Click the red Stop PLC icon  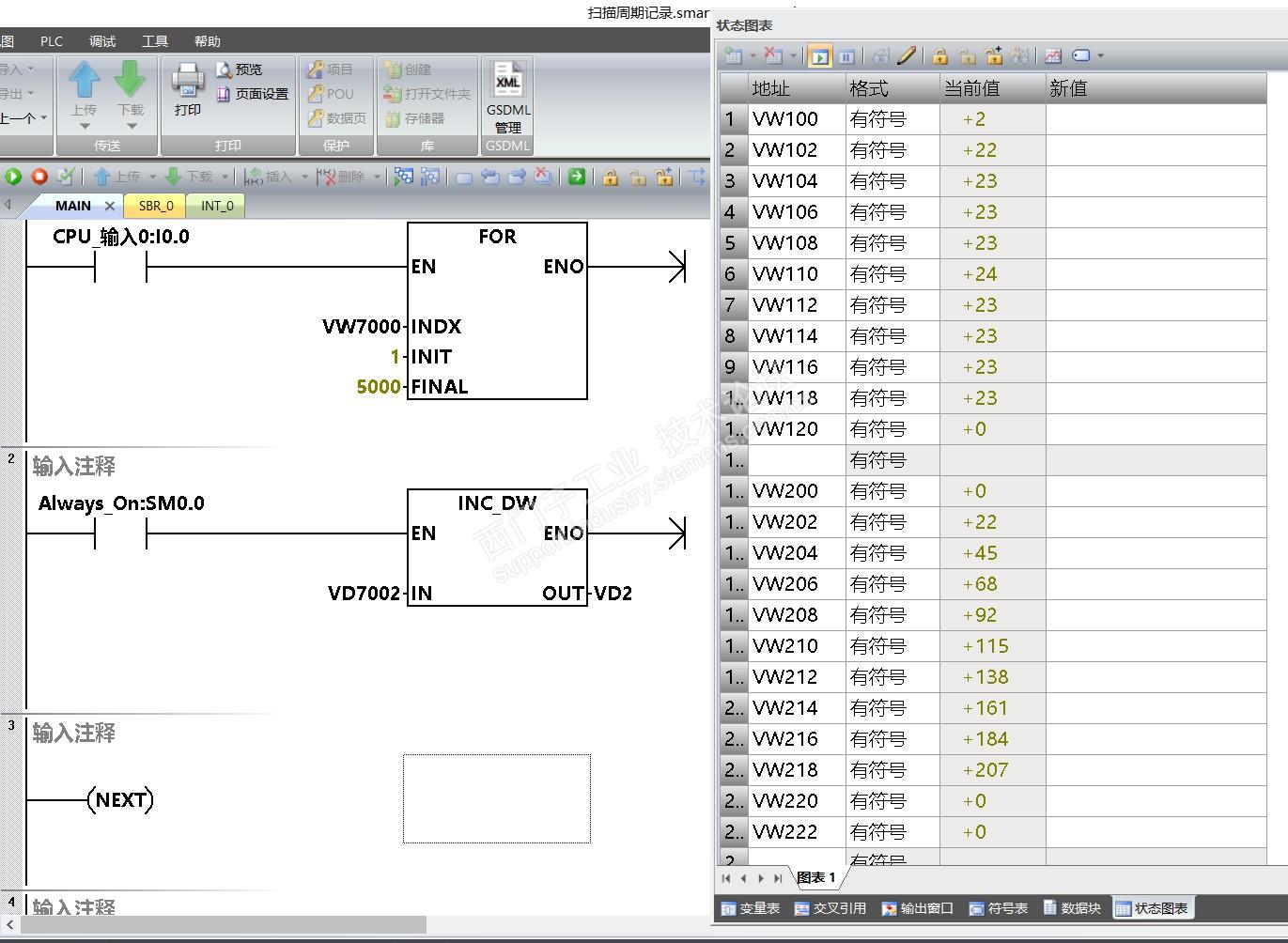39,177
